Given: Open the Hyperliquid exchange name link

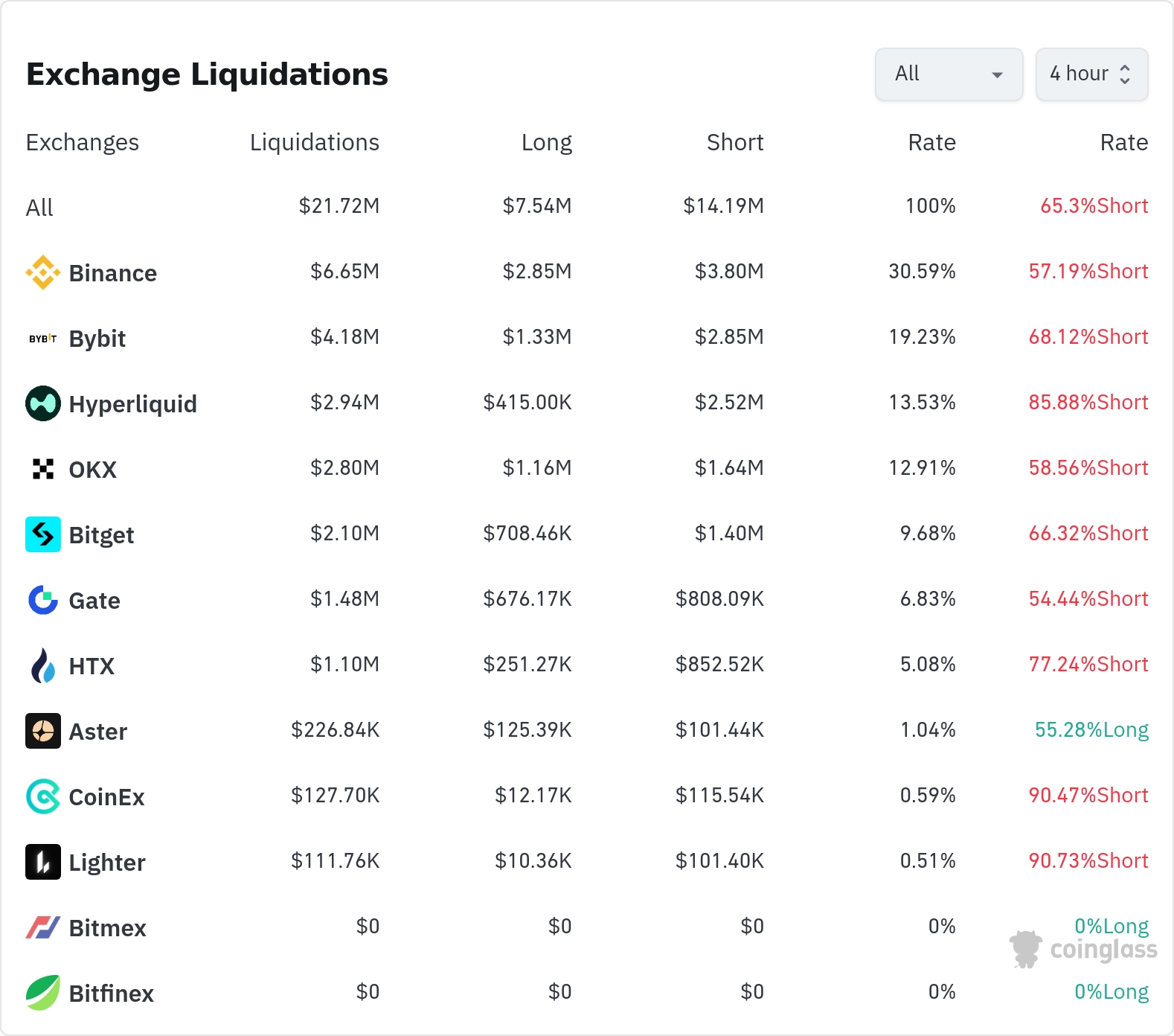Looking at the screenshot, I should (132, 404).
